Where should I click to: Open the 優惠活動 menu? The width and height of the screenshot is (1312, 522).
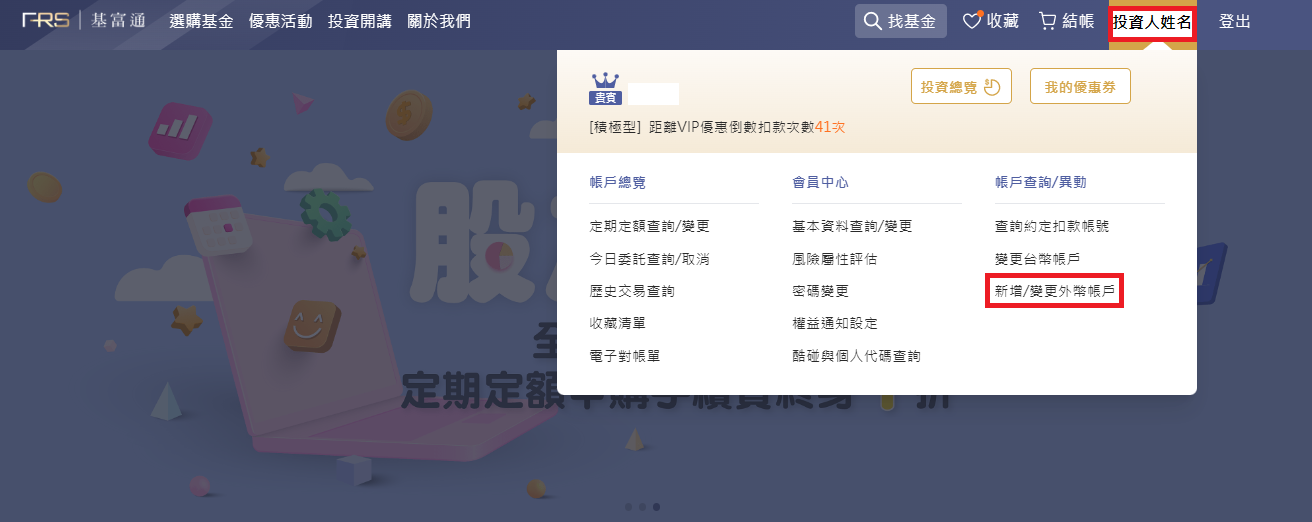pyautogui.click(x=280, y=21)
